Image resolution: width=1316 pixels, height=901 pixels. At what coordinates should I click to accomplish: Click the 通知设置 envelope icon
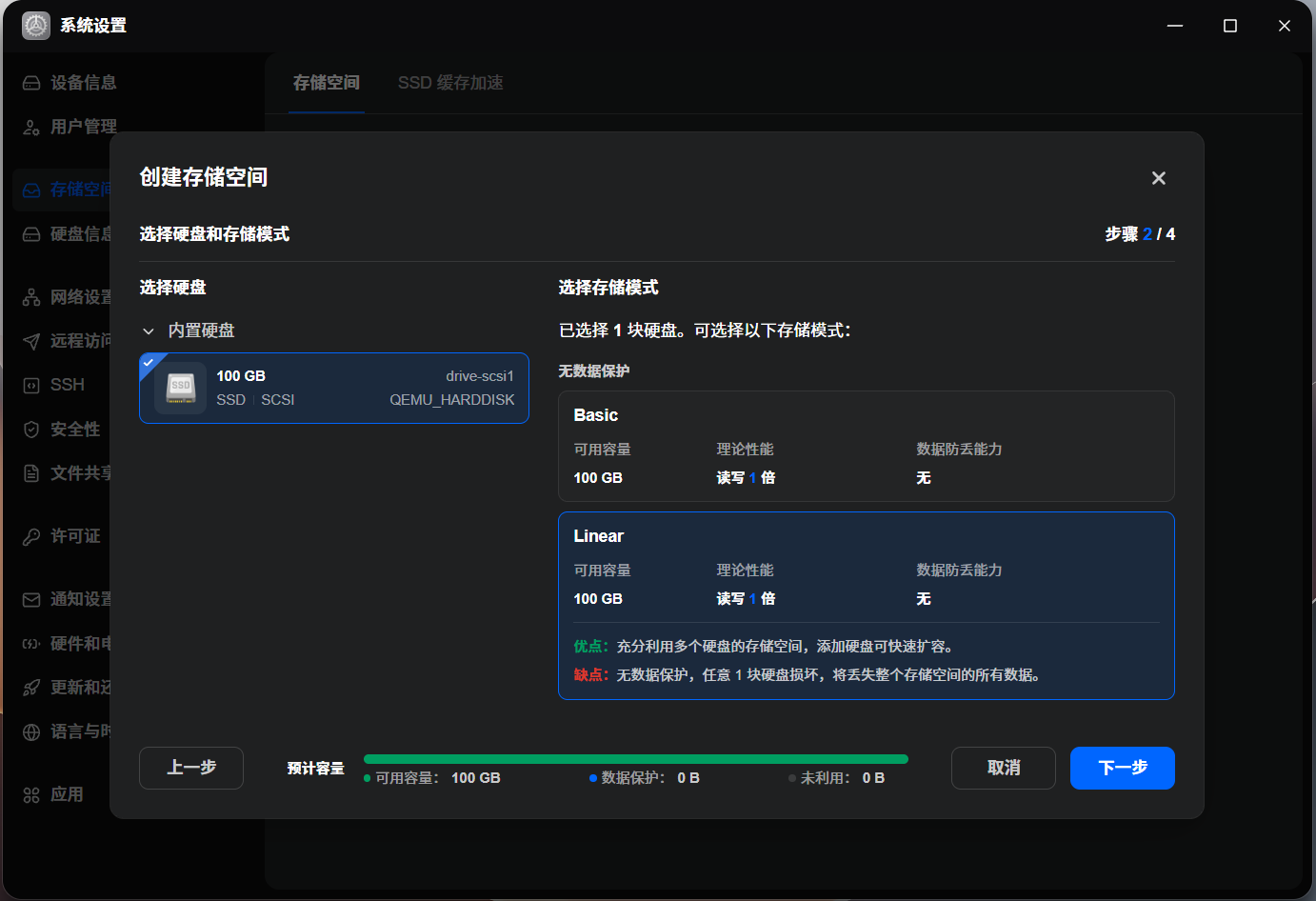31,599
